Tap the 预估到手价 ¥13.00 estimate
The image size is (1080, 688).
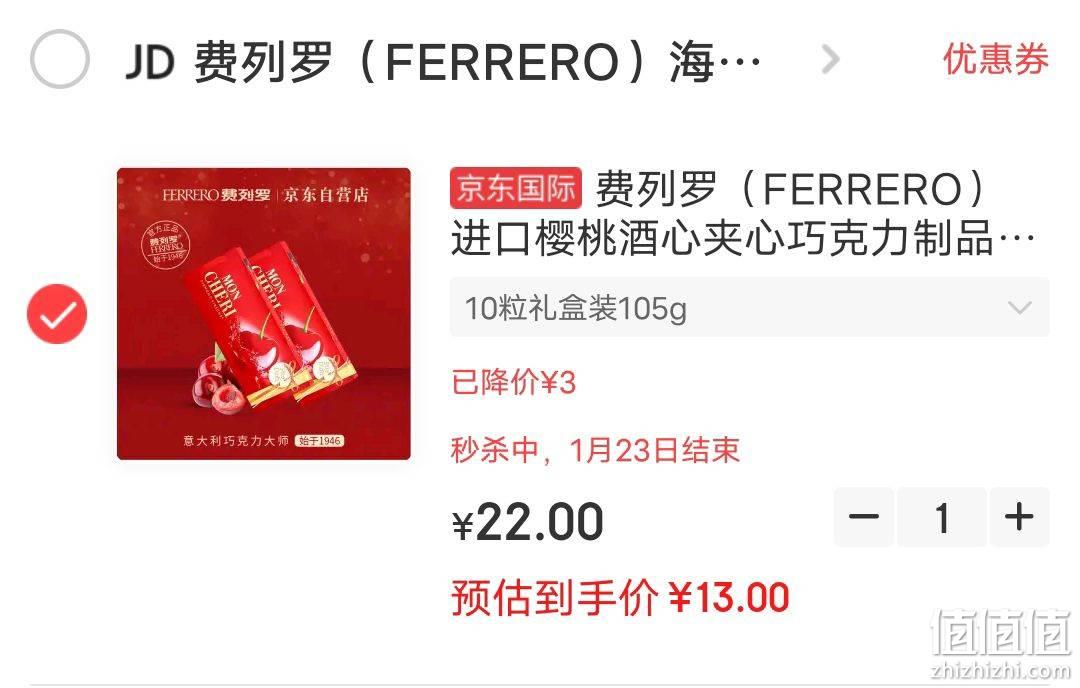620,598
